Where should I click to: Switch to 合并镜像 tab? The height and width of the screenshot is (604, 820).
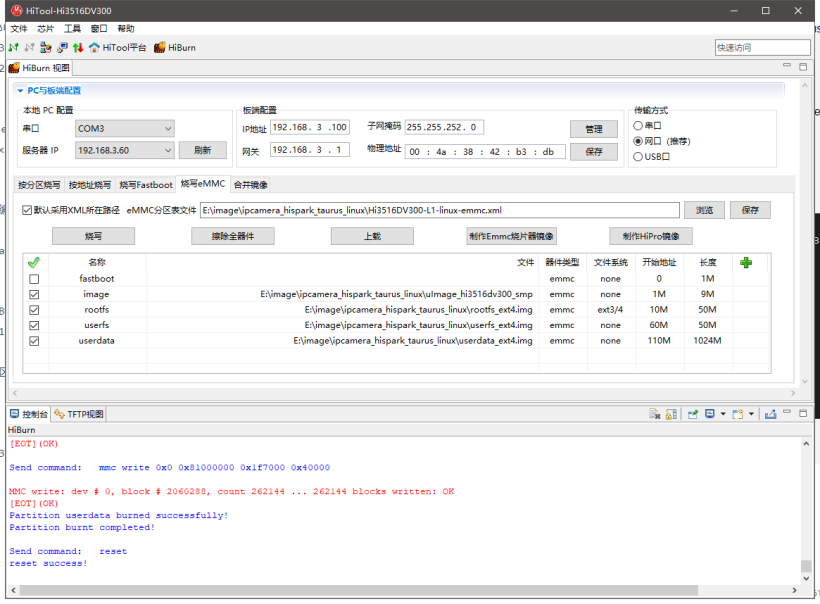[x=250, y=185]
